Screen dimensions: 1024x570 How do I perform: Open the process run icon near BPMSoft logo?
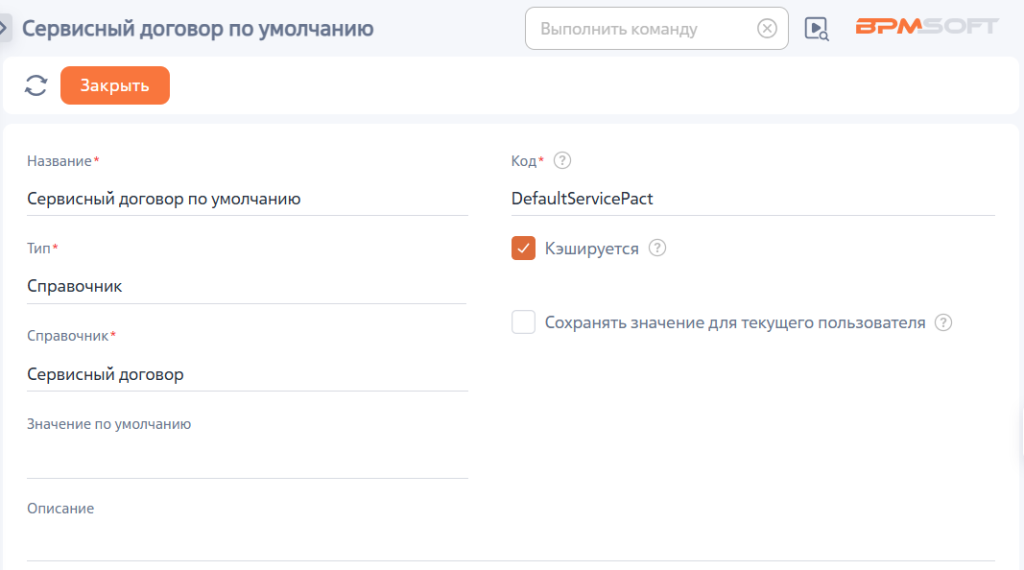pyautogui.click(x=816, y=29)
